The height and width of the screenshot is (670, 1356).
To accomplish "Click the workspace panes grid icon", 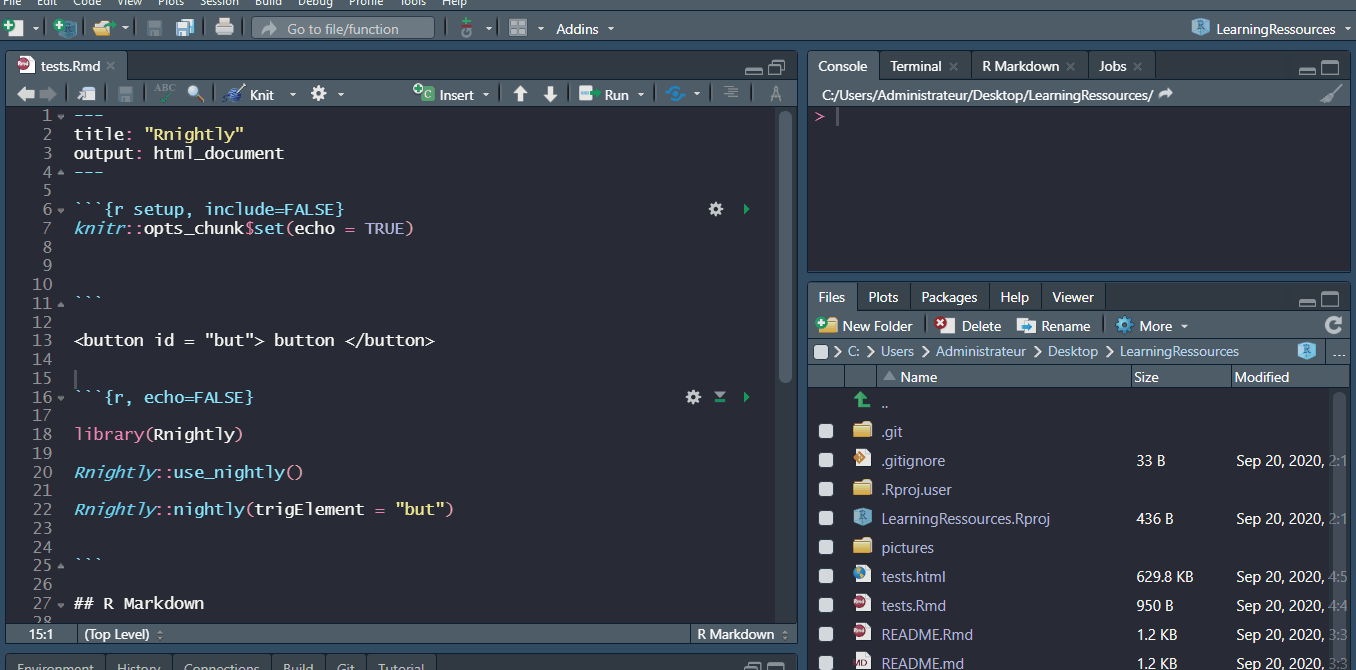I will [x=518, y=28].
